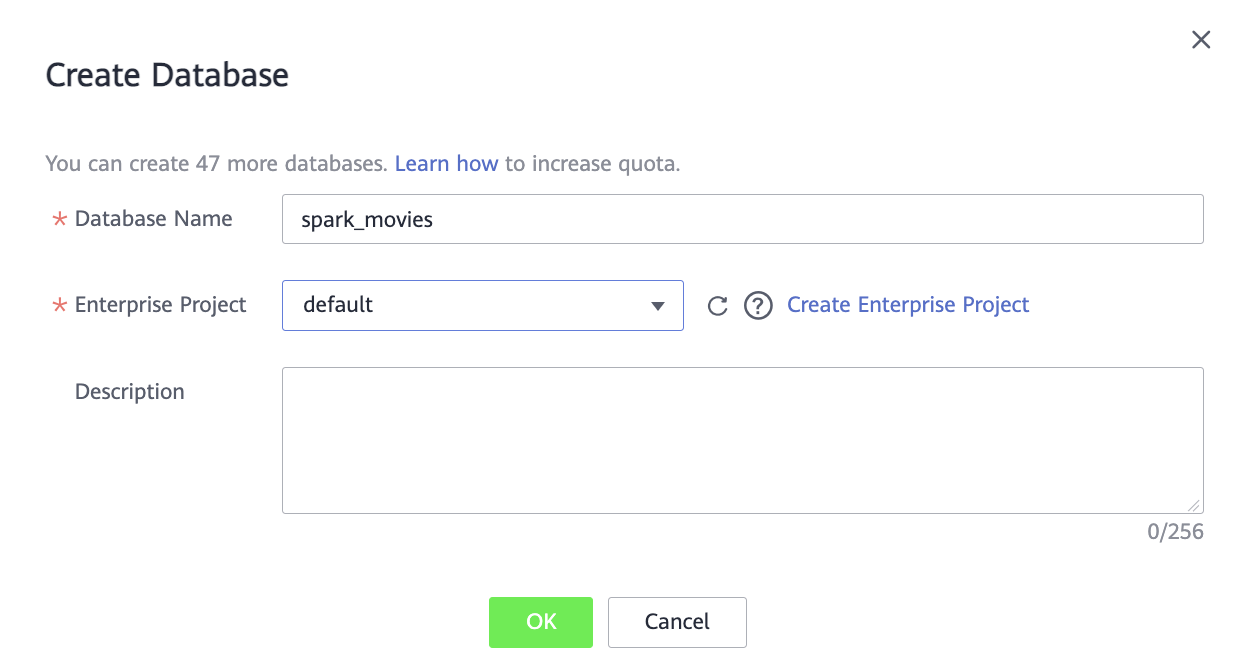Click the Database Name label
The image size is (1244, 672).
tap(153, 219)
